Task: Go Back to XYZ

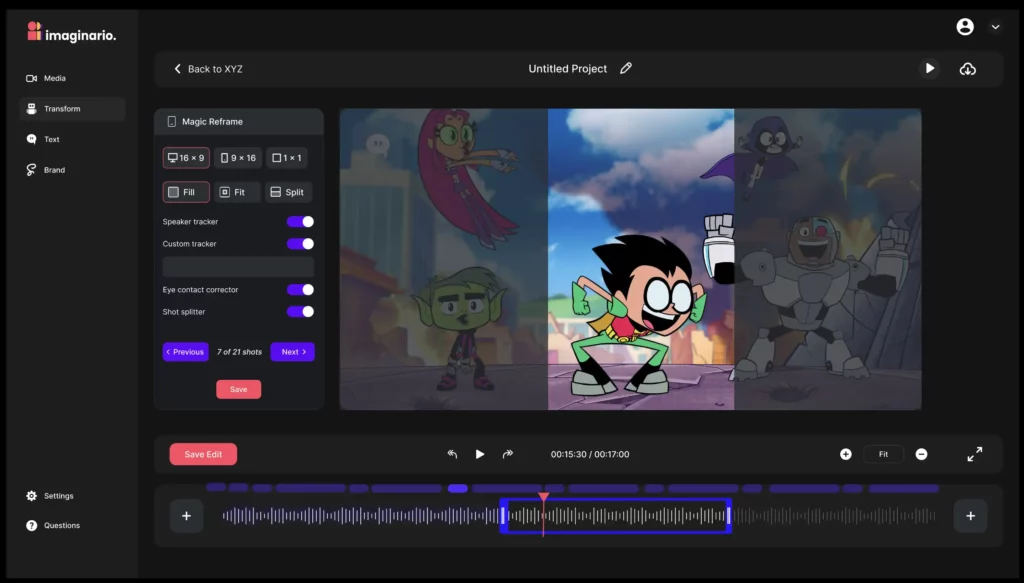Action: (208, 69)
